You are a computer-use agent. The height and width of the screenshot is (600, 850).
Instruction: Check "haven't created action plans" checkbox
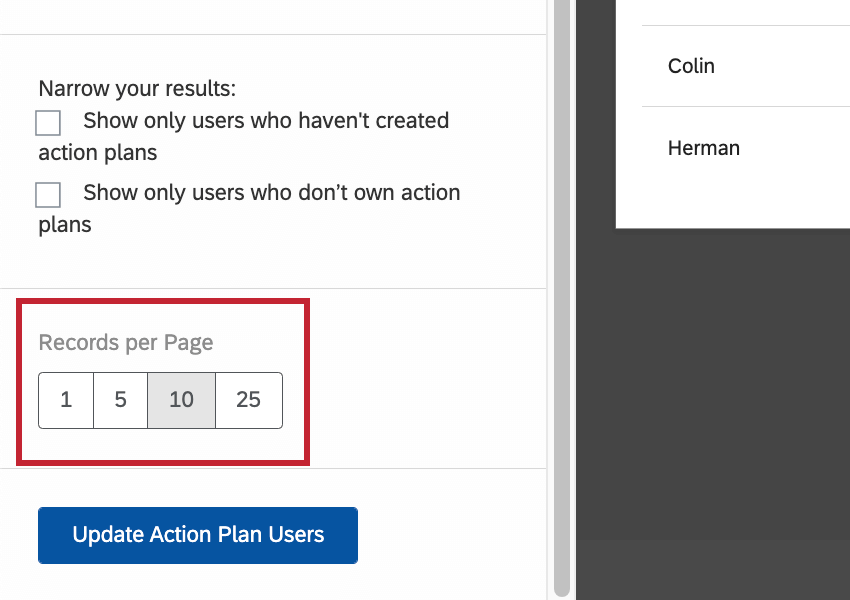48,123
